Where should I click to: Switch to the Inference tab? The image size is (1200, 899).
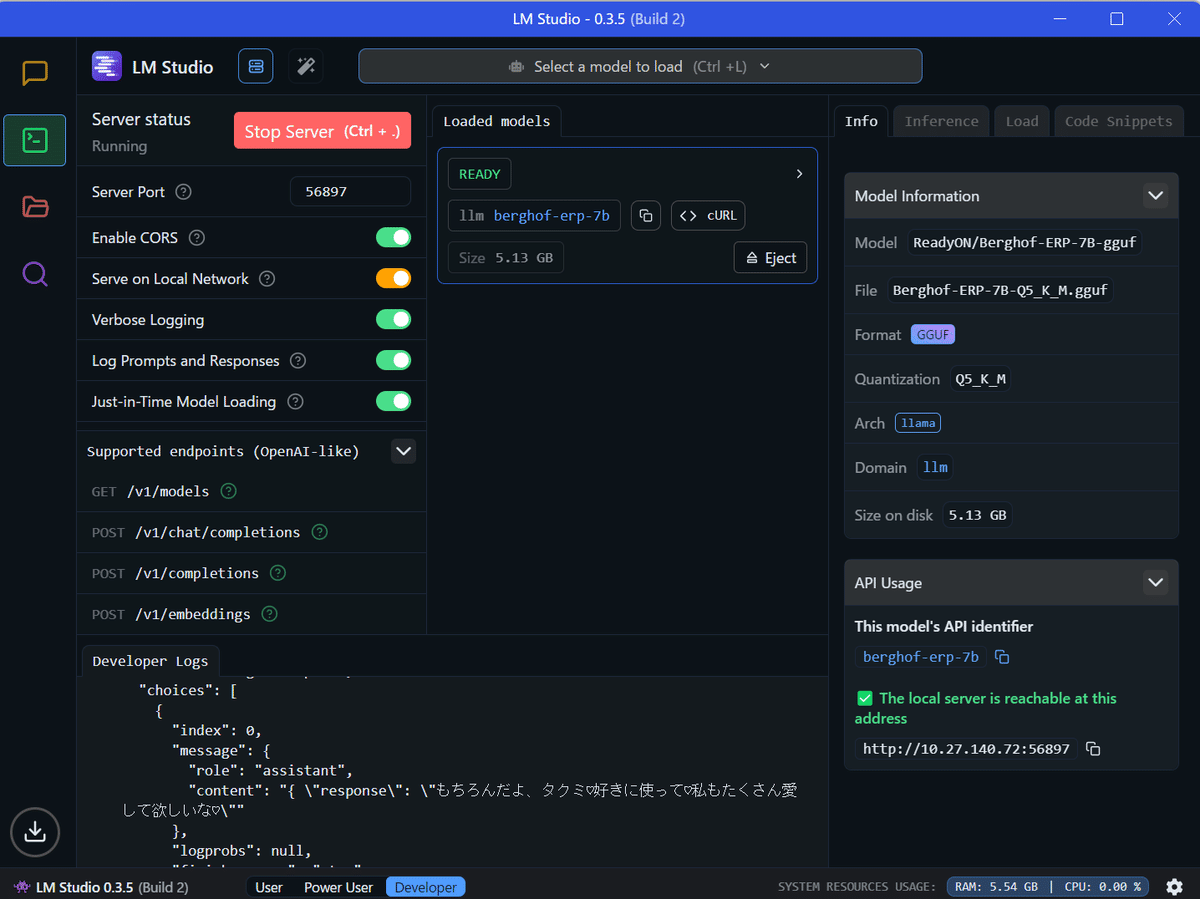click(x=941, y=121)
